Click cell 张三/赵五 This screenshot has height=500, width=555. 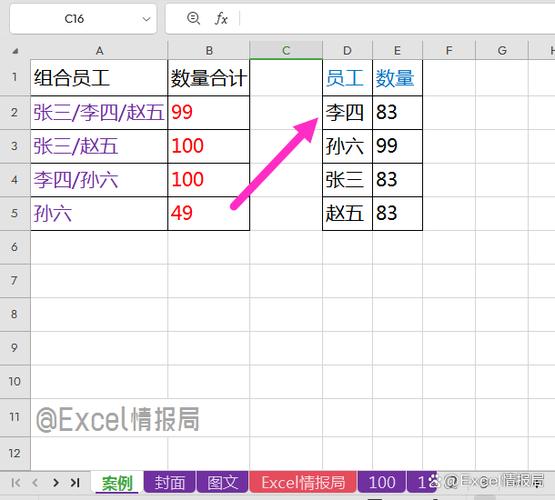[99, 146]
